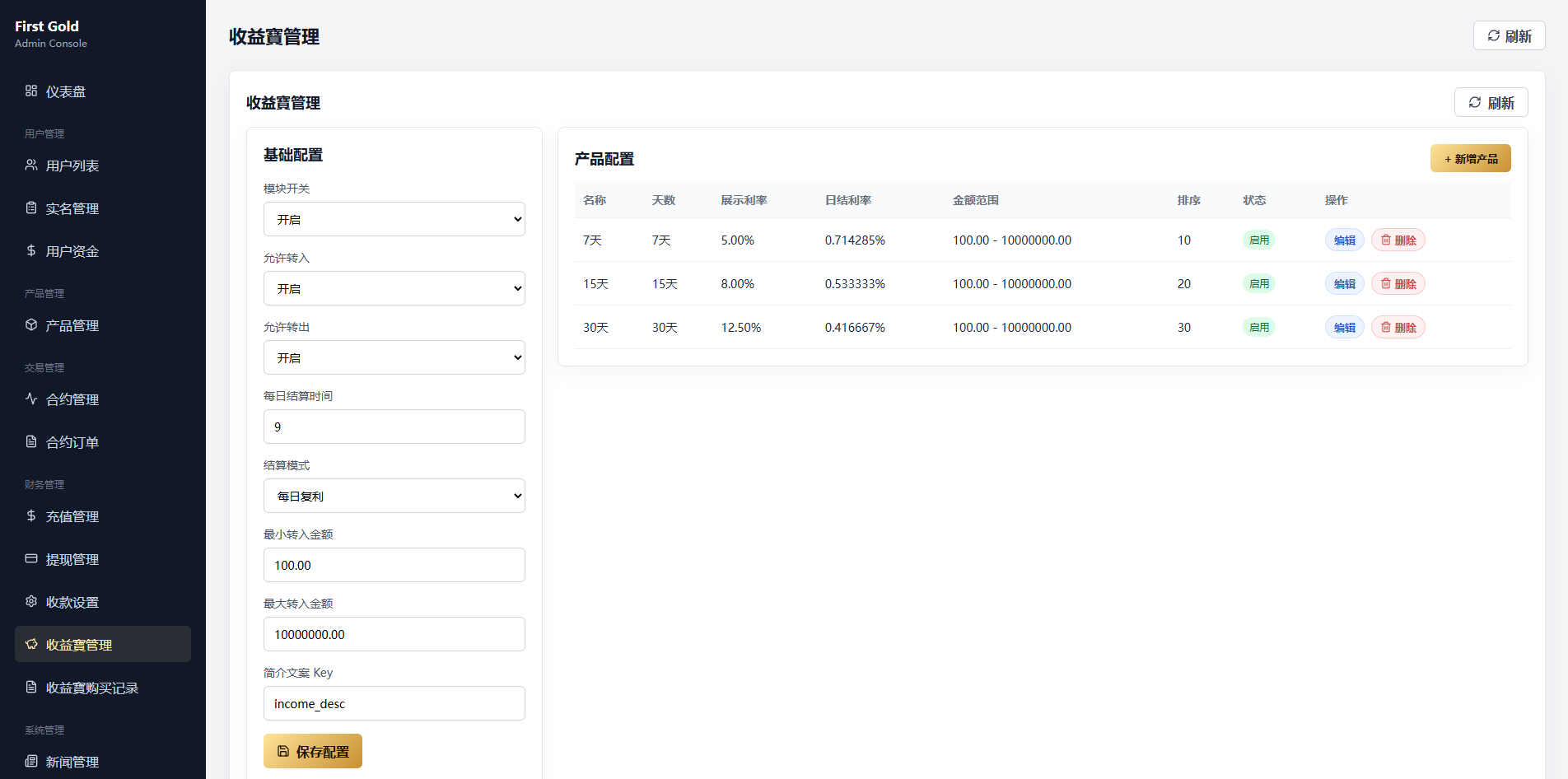
Task: Click the activity pulse icon beside 合约管理
Action: pyautogui.click(x=31, y=399)
